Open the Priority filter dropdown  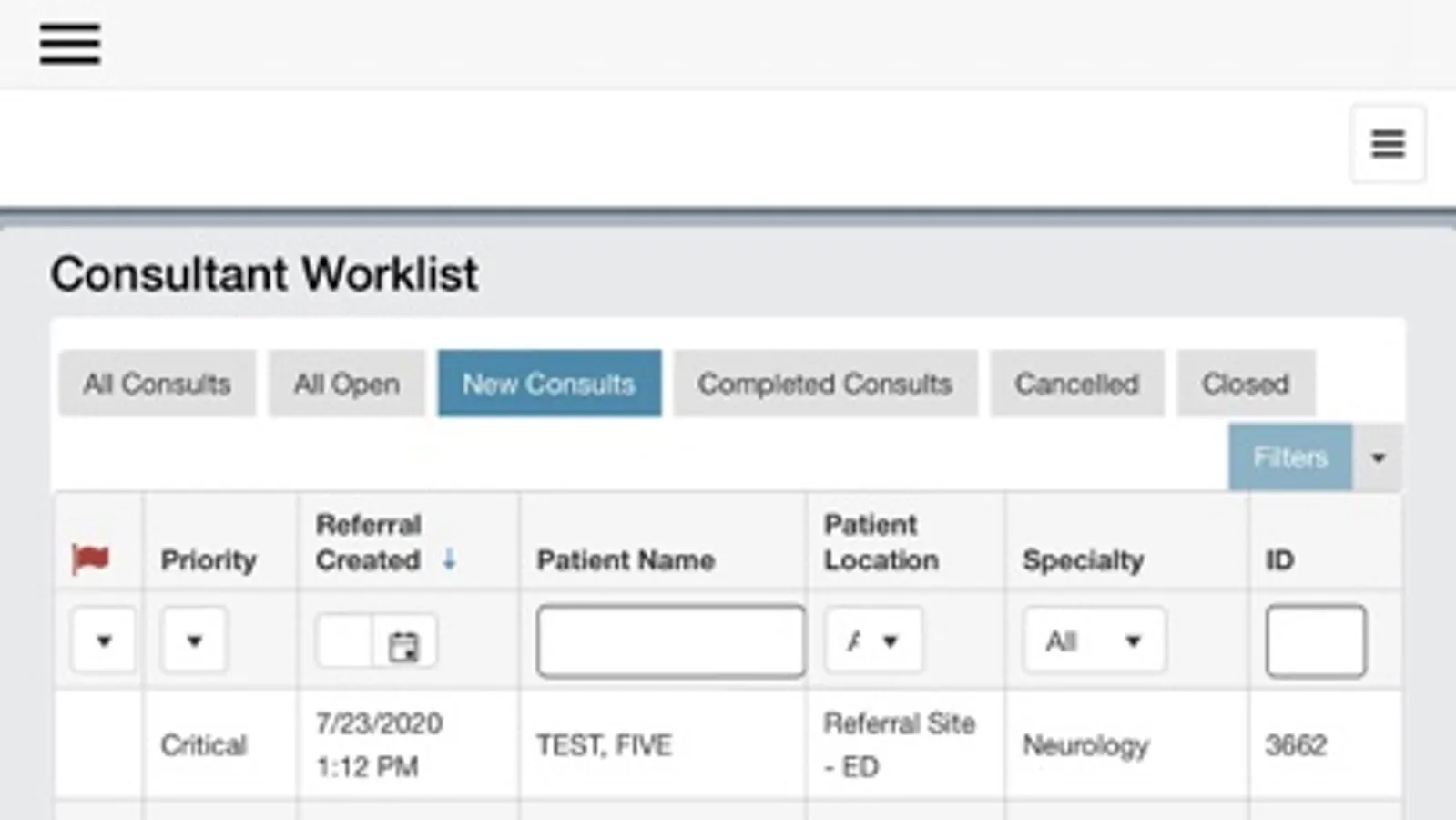(194, 641)
